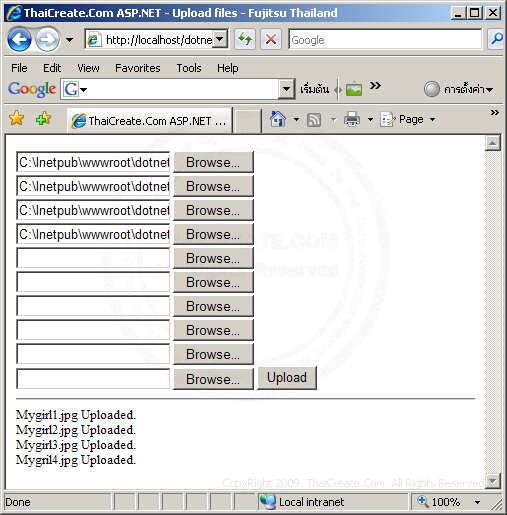The height and width of the screenshot is (515, 507).
Task: Click the page icon in address bar
Action: (x=94, y=40)
